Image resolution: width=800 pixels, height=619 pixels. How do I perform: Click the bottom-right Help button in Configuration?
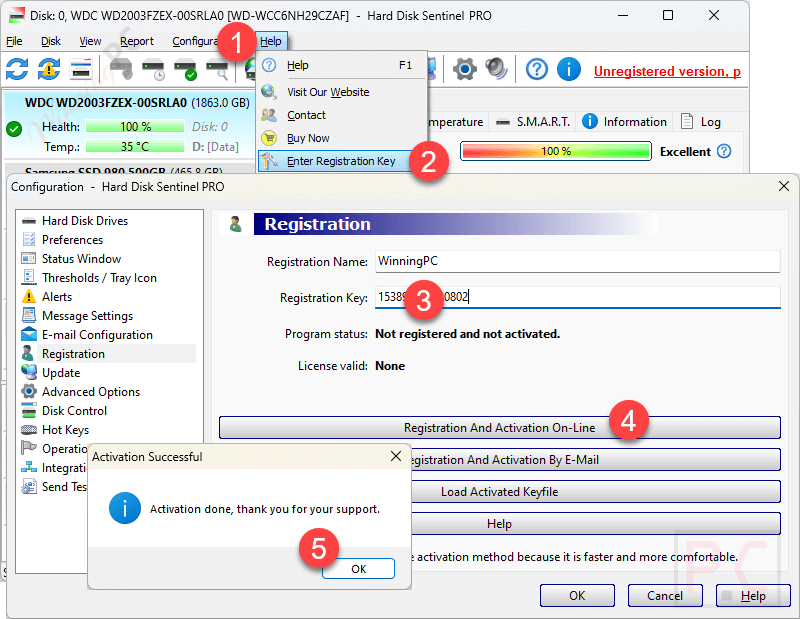pyautogui.click(x=753, y=596)
